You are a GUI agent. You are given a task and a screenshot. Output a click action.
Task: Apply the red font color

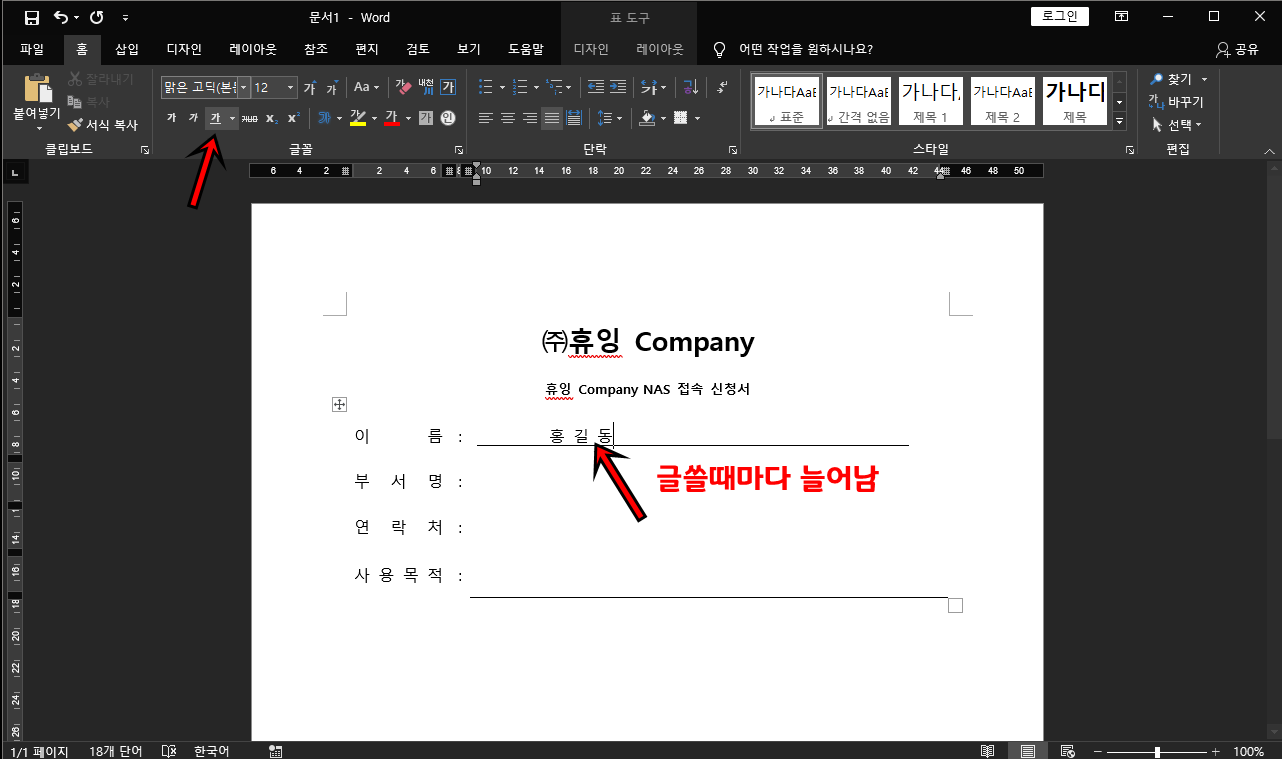[392, 118]
